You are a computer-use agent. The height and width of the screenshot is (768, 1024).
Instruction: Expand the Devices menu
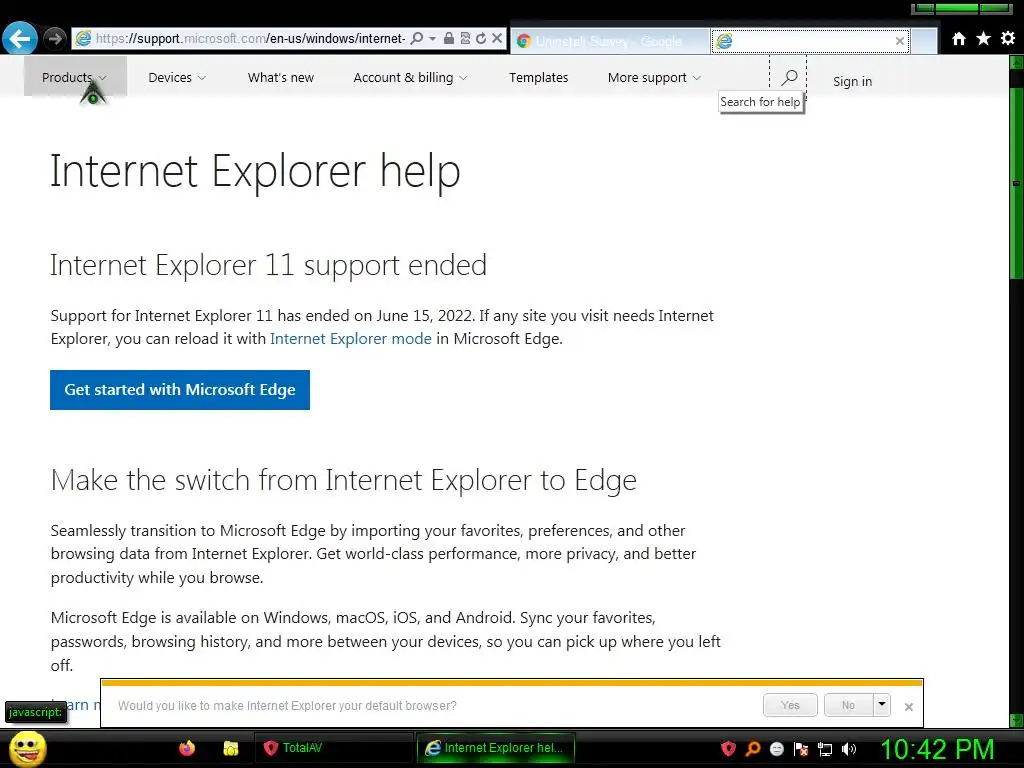point(177,77)
